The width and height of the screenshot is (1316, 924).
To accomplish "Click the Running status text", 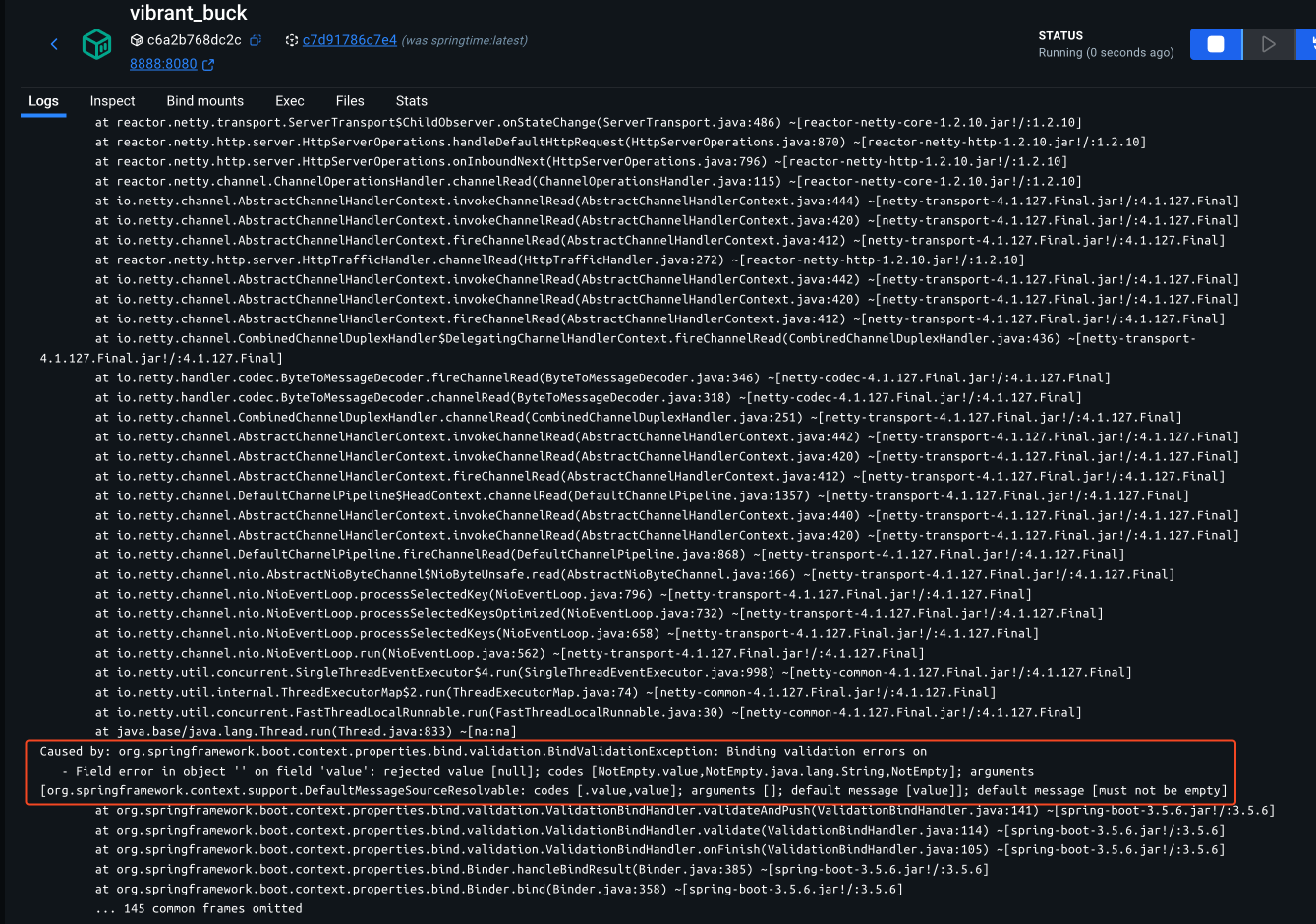I will click(x=1106, y=53).
